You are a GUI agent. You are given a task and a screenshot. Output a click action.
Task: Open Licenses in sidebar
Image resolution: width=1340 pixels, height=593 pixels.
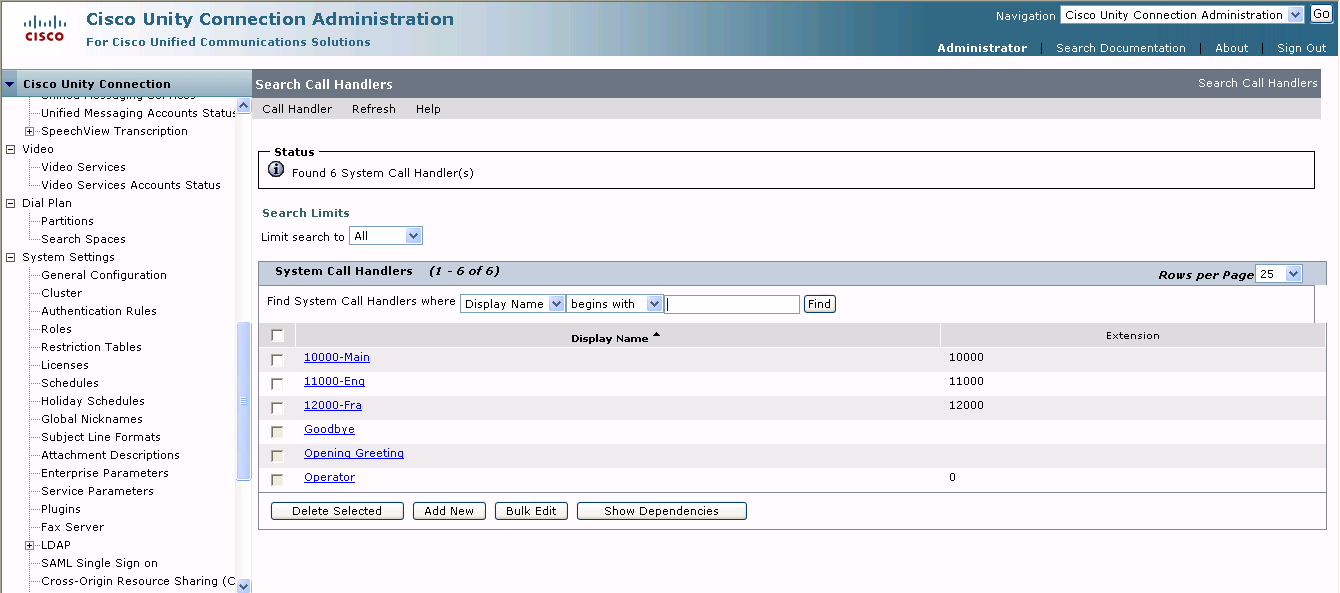[x=65, y=365]
